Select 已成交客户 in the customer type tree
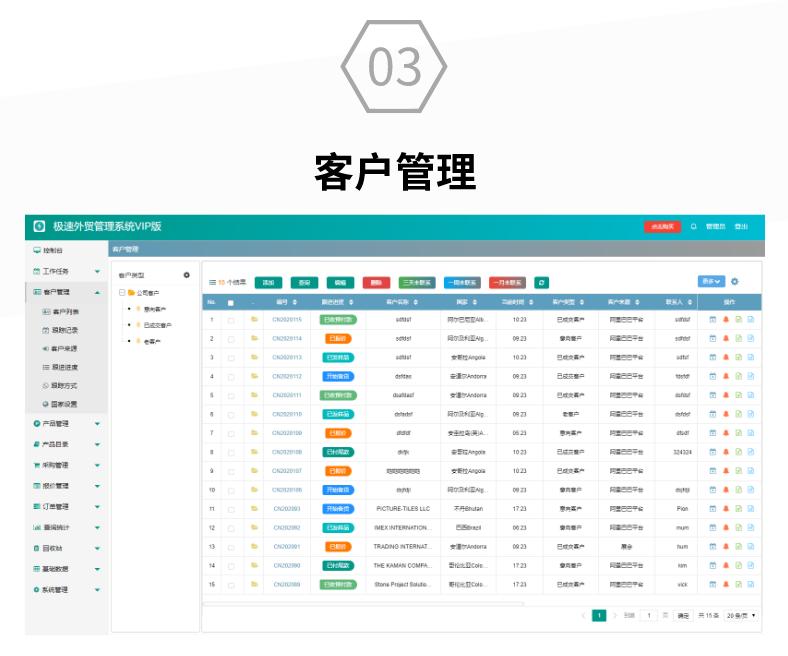Screen dimensions: 788x656 [x=157, y=325]
